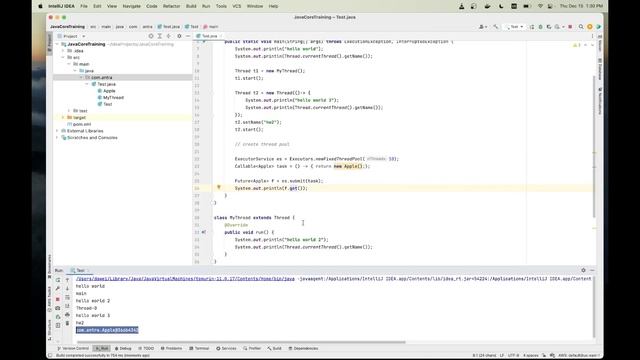Image resolution: width=640 pixels, height=360 pixels.
Task: Select opened file locator icon in Project panel
Action: click(151, 36)
